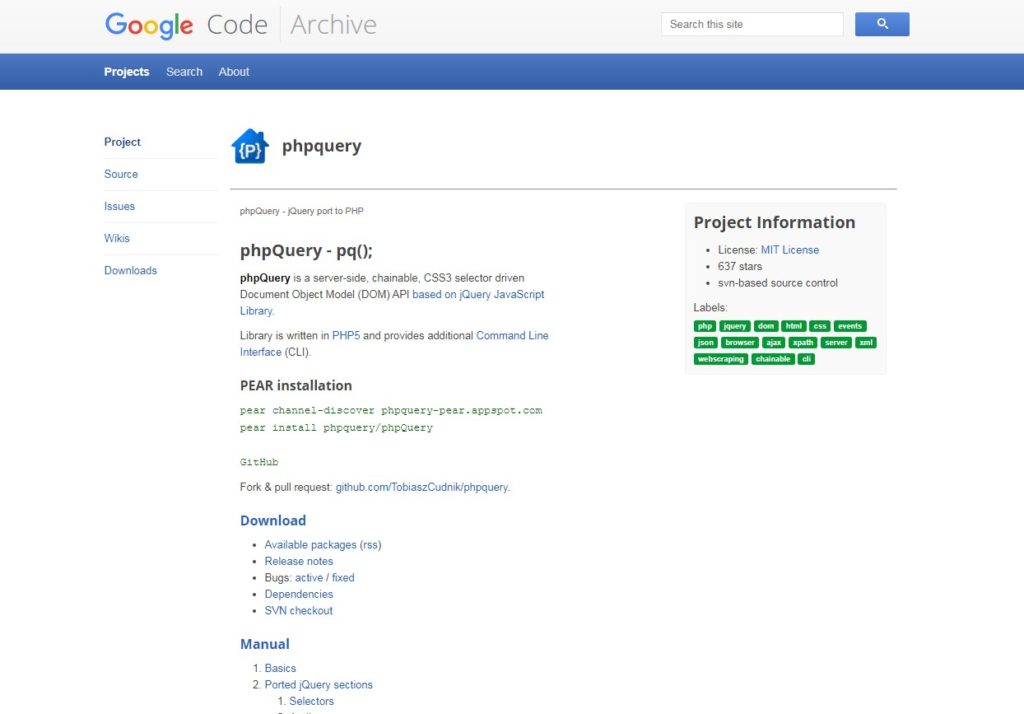This screenshot has height=714, width=1024.
Task: Open the Available packages link
Action: click(310, 545)
